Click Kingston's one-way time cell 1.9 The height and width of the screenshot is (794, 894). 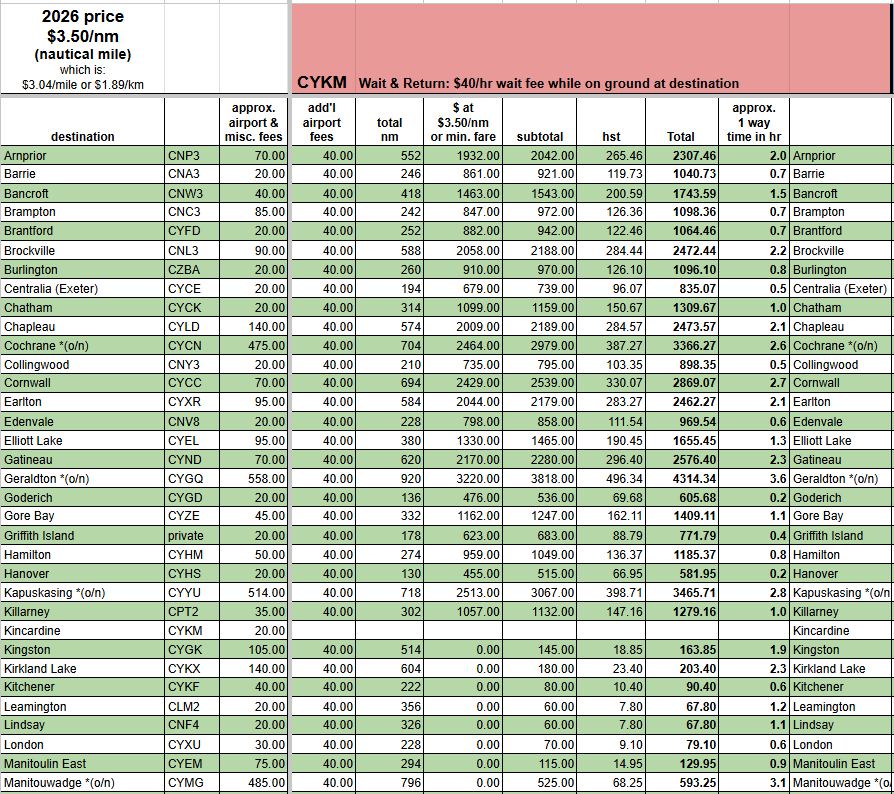(753, 650)
